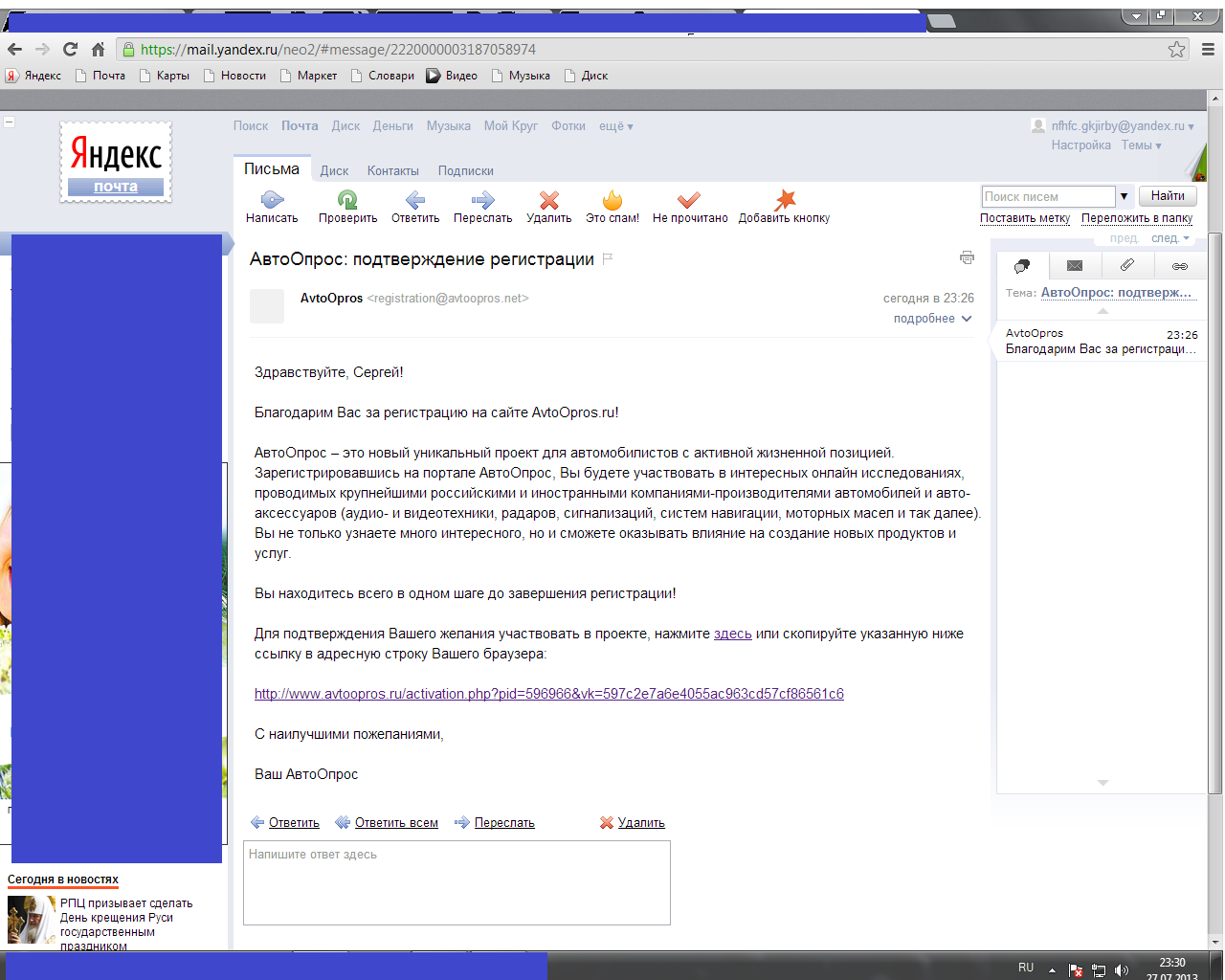
Task: Bookmark the page with the star icon
Action: click(x=1176, y=49)
